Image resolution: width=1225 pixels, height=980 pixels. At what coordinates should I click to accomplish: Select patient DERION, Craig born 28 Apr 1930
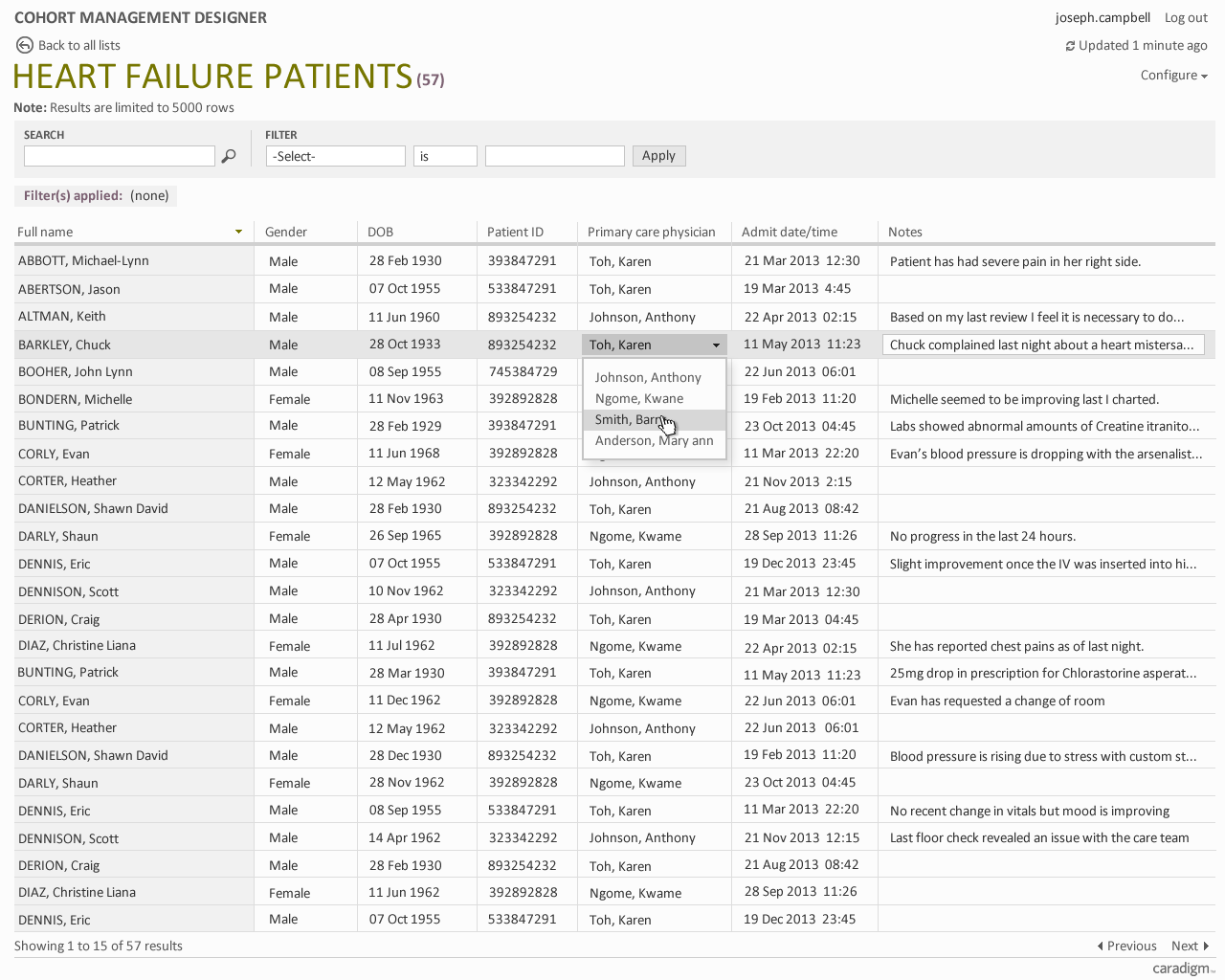pos(58,619)
